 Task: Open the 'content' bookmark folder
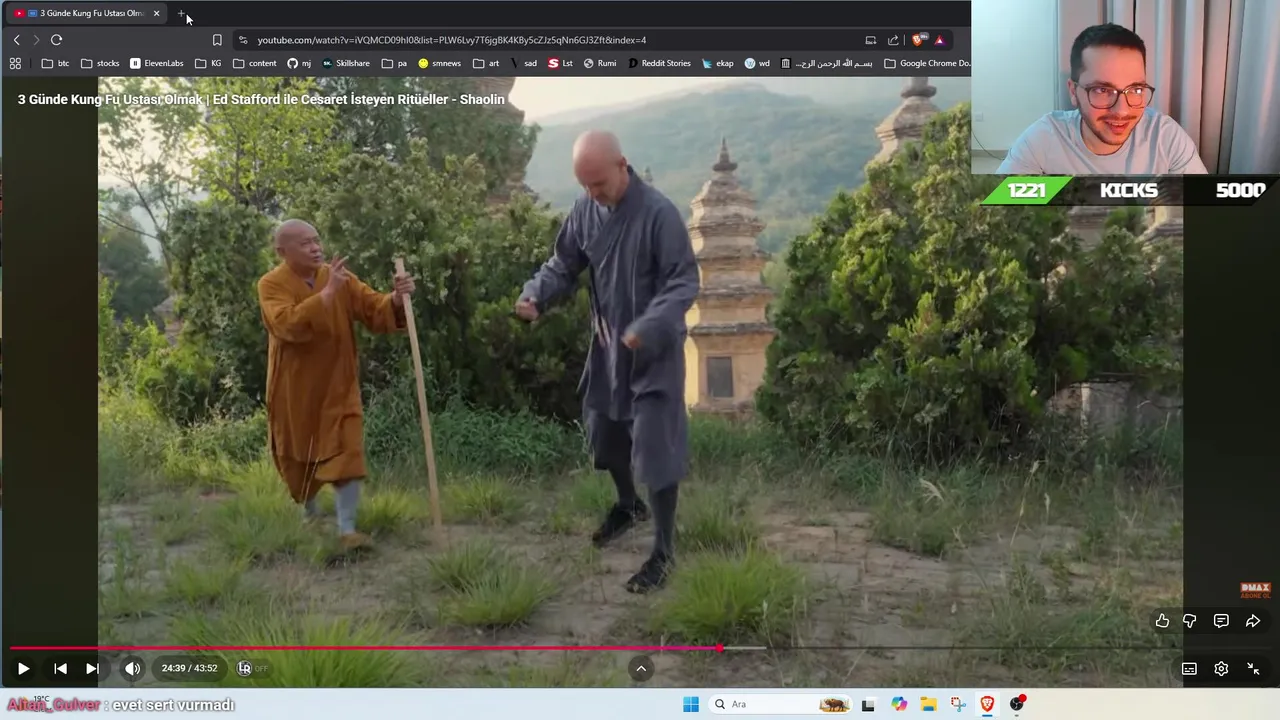255,63
